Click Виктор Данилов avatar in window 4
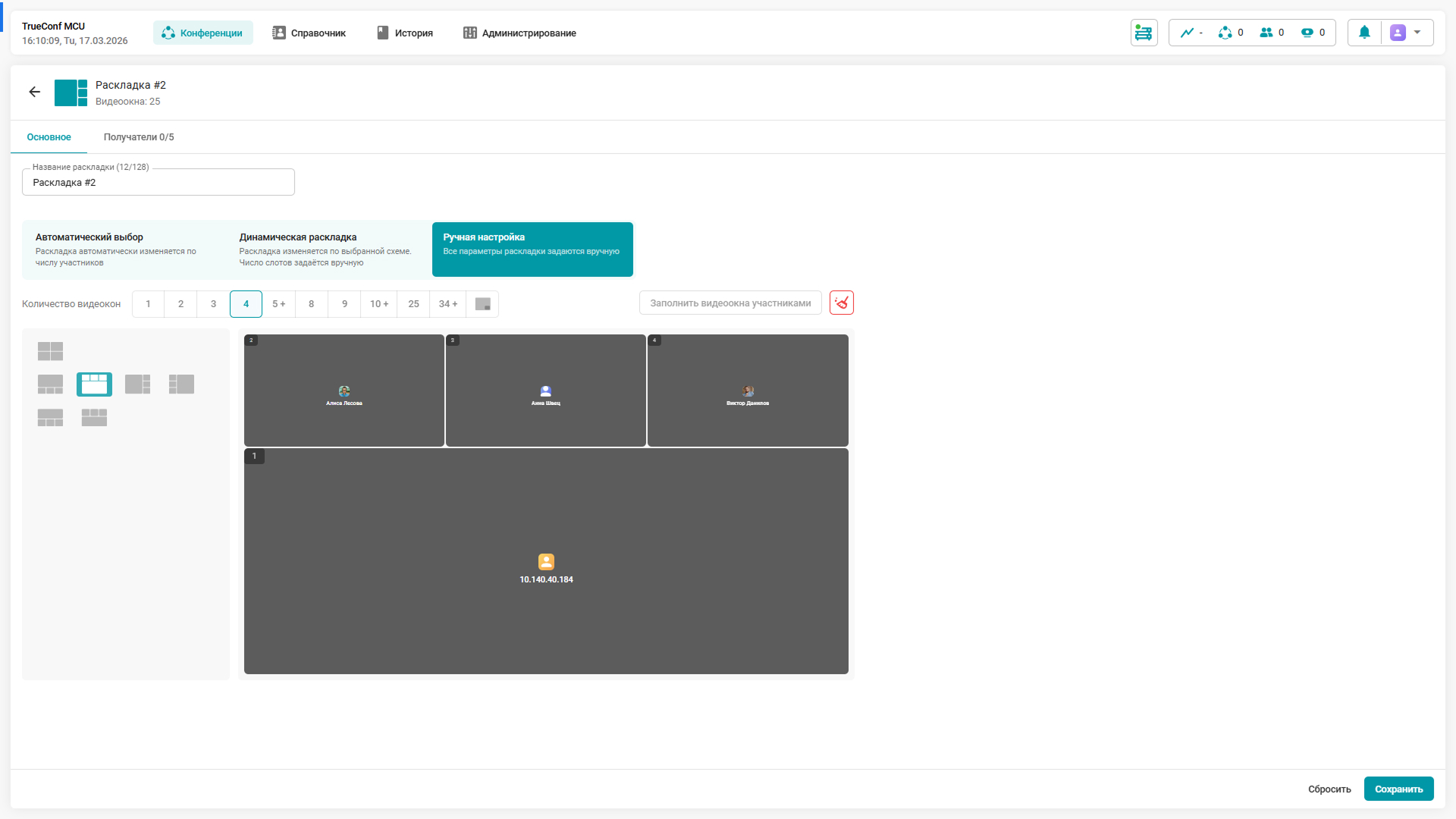 748,391
